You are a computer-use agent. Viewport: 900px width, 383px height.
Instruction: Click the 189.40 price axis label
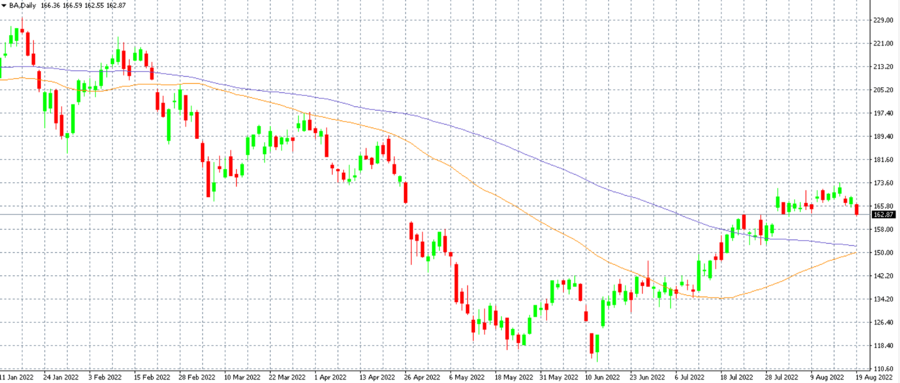[882, 137]
